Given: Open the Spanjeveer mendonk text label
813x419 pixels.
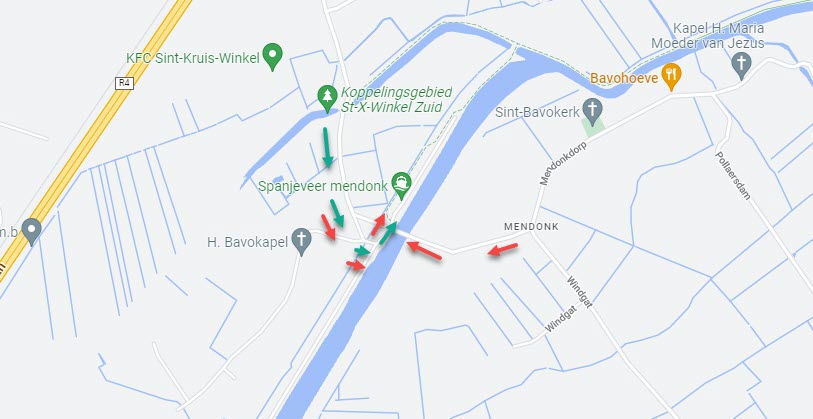Looking at the screenshot, I should click(323, 186).
